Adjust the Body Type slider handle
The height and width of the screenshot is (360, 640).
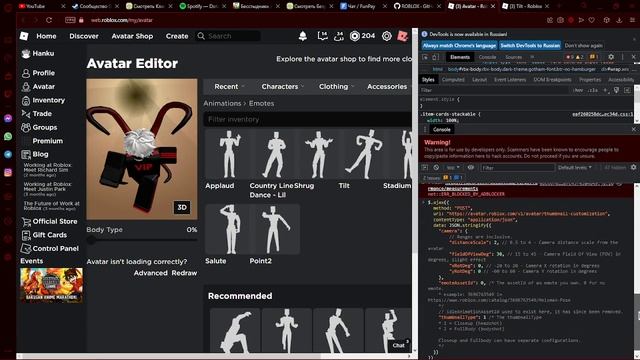91,240
